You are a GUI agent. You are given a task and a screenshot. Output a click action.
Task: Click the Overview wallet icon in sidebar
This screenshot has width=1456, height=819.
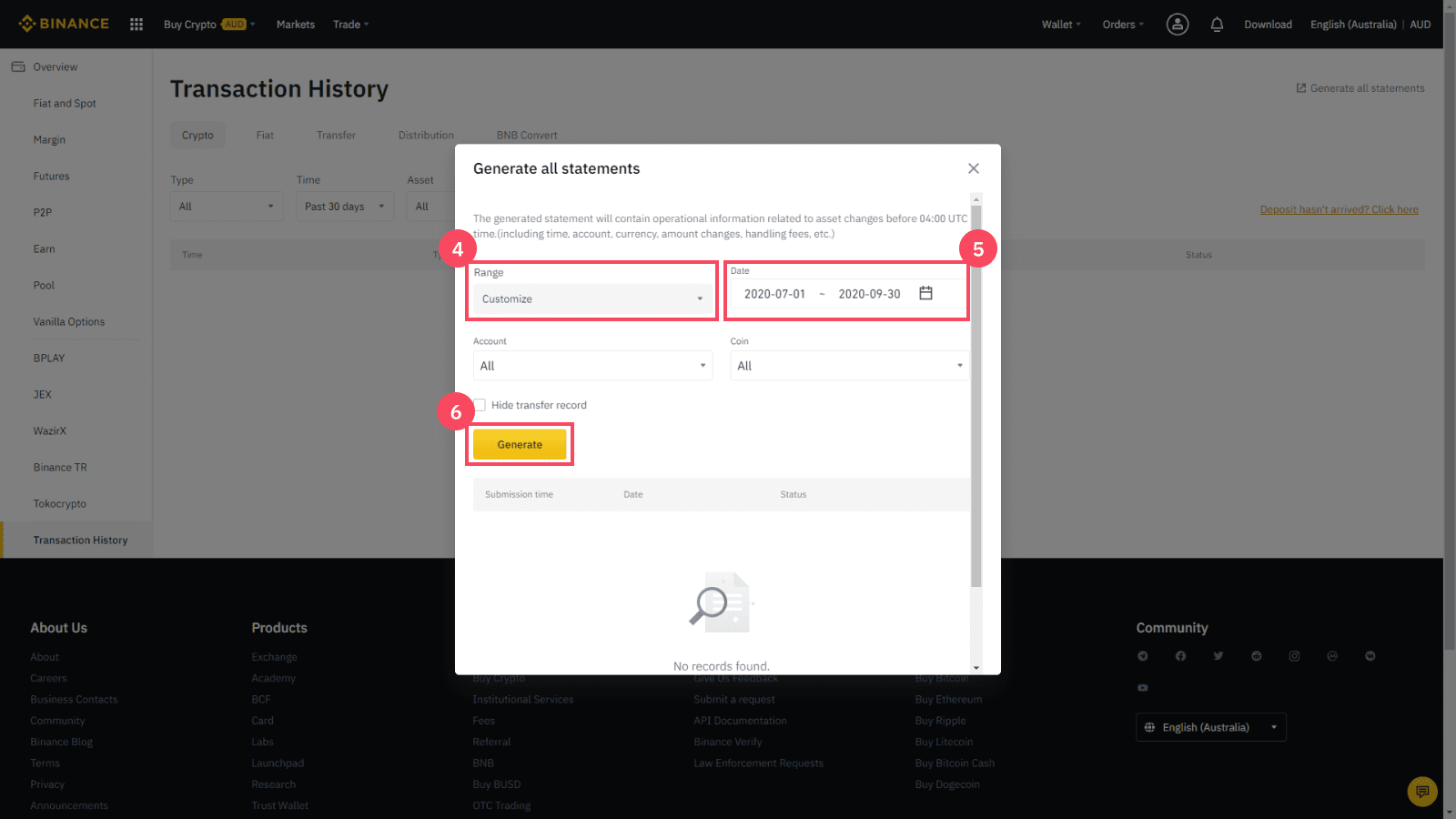pos(18,66)
